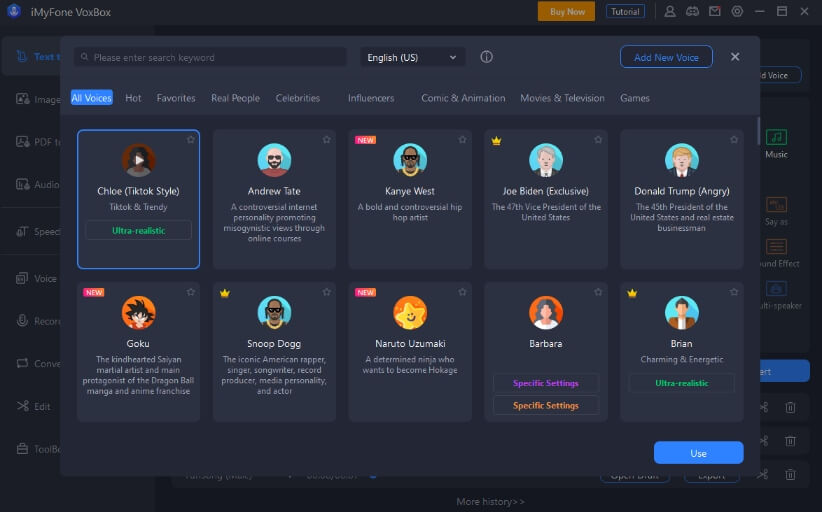Click the search magnifier icon

click(84, 57)
